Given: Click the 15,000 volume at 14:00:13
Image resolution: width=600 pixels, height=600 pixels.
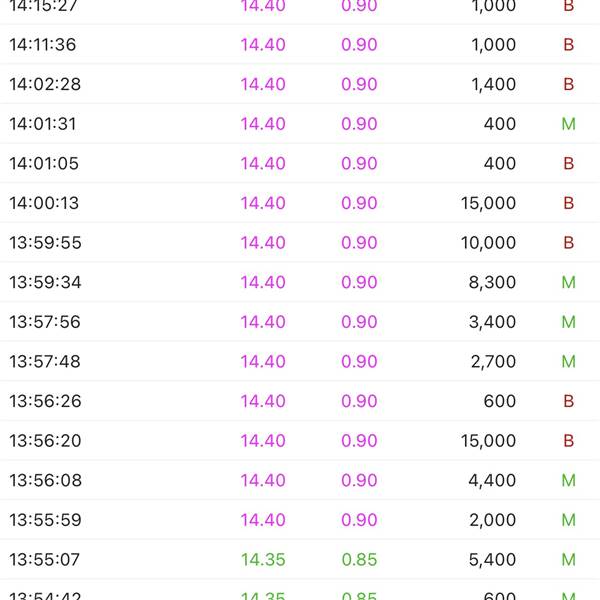Looking at the screenshot, I should (x=488, y=203).
